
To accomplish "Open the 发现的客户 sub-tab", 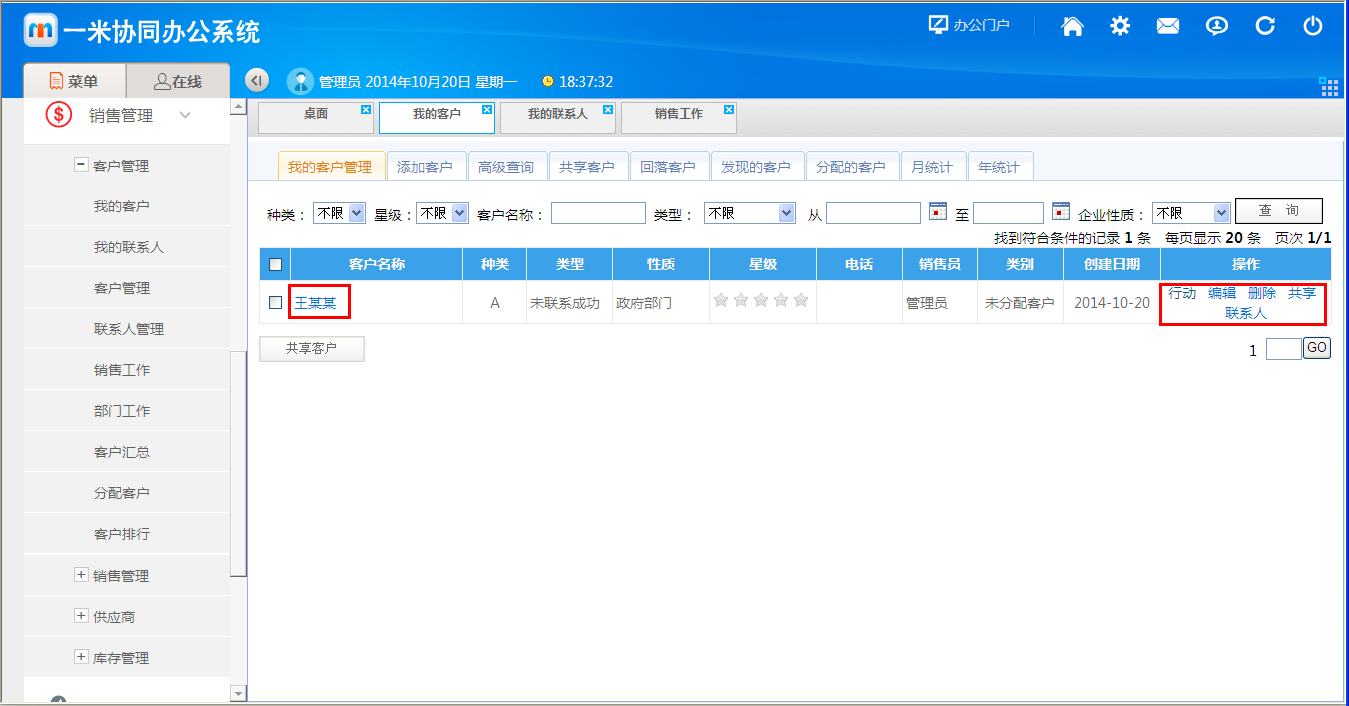I will 756,167.
